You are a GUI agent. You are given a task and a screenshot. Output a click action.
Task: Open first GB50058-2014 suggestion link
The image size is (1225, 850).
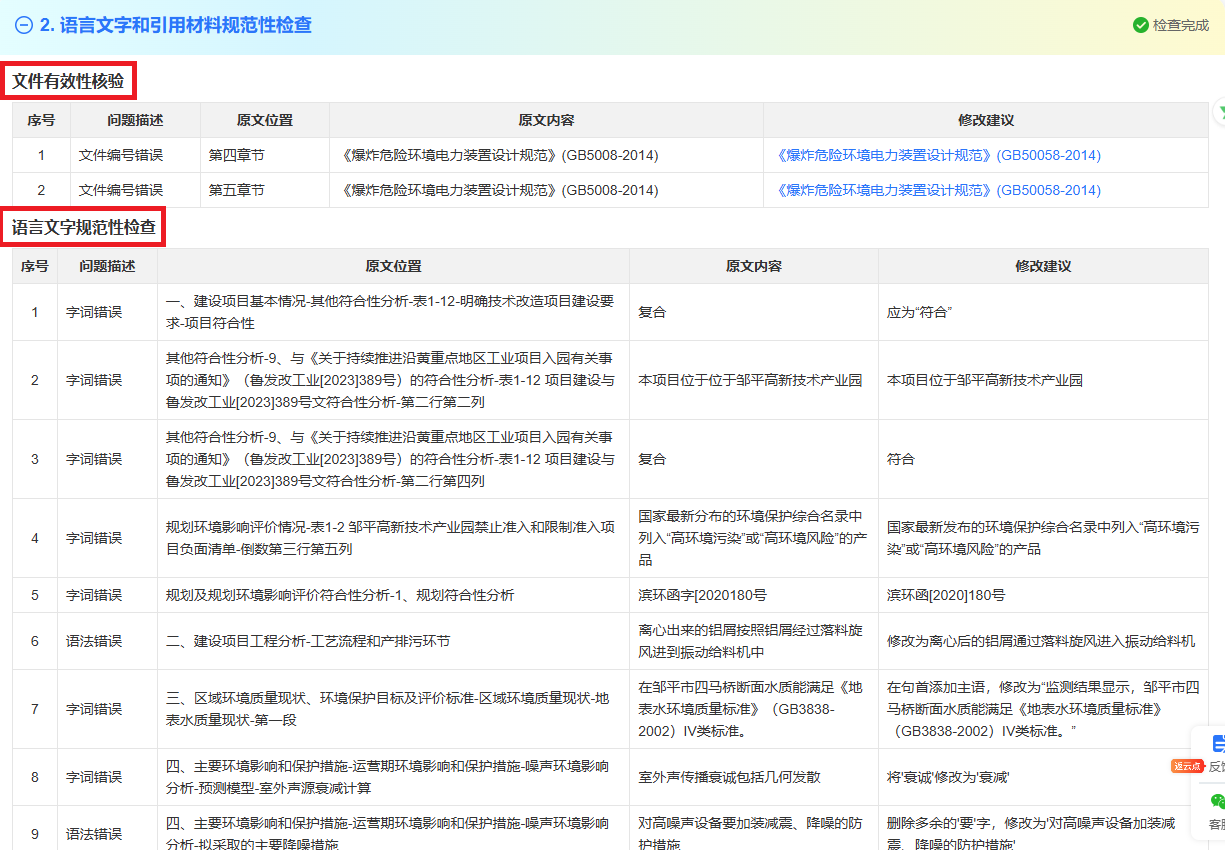(x=938, y=155)
